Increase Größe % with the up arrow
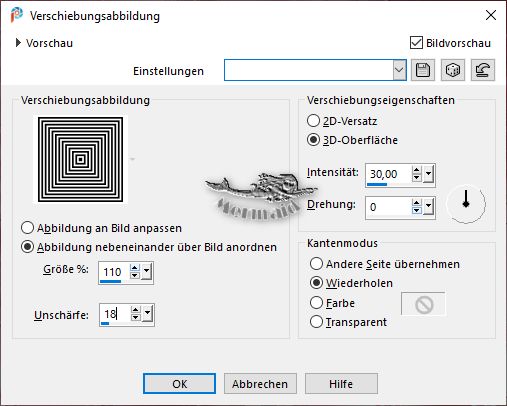The image size is (507, 406). 134,268
